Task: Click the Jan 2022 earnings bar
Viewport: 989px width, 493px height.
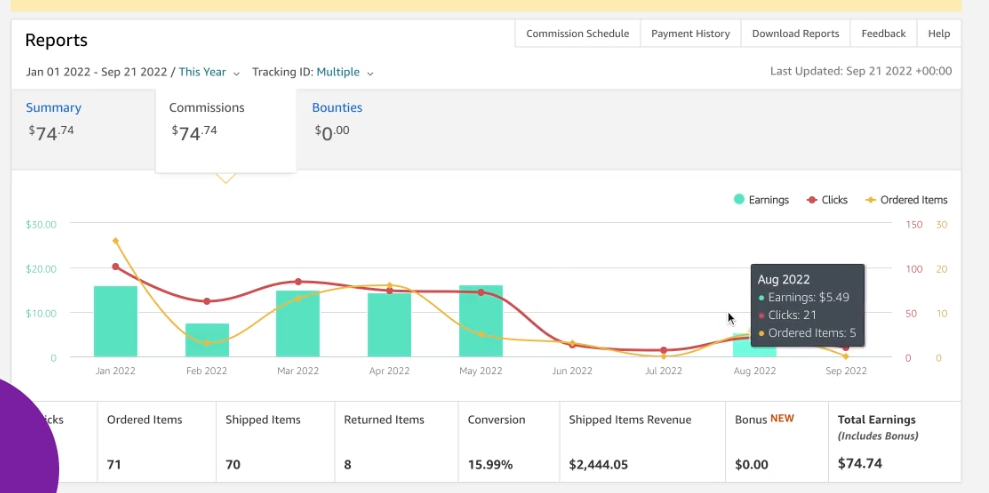Action: (x=115, y=322)
